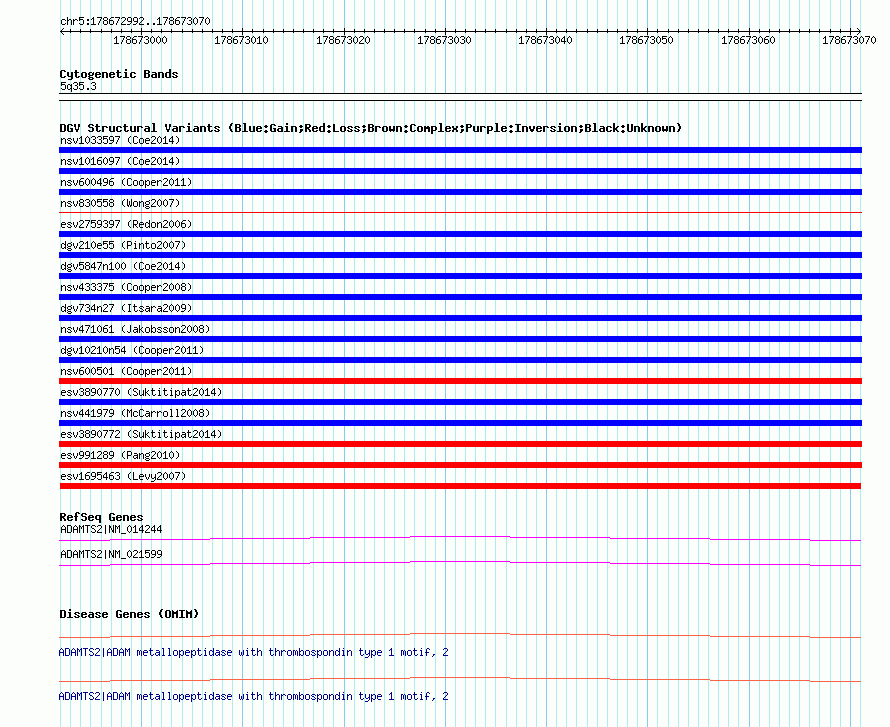890x727 pixels.
Task: Select ruler position 178673060
Action: pos(748,40)
